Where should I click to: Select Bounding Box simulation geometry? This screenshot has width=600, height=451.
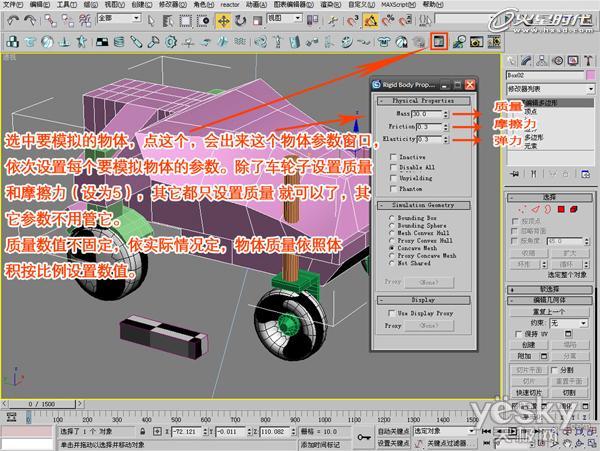(x=391, y=218)
